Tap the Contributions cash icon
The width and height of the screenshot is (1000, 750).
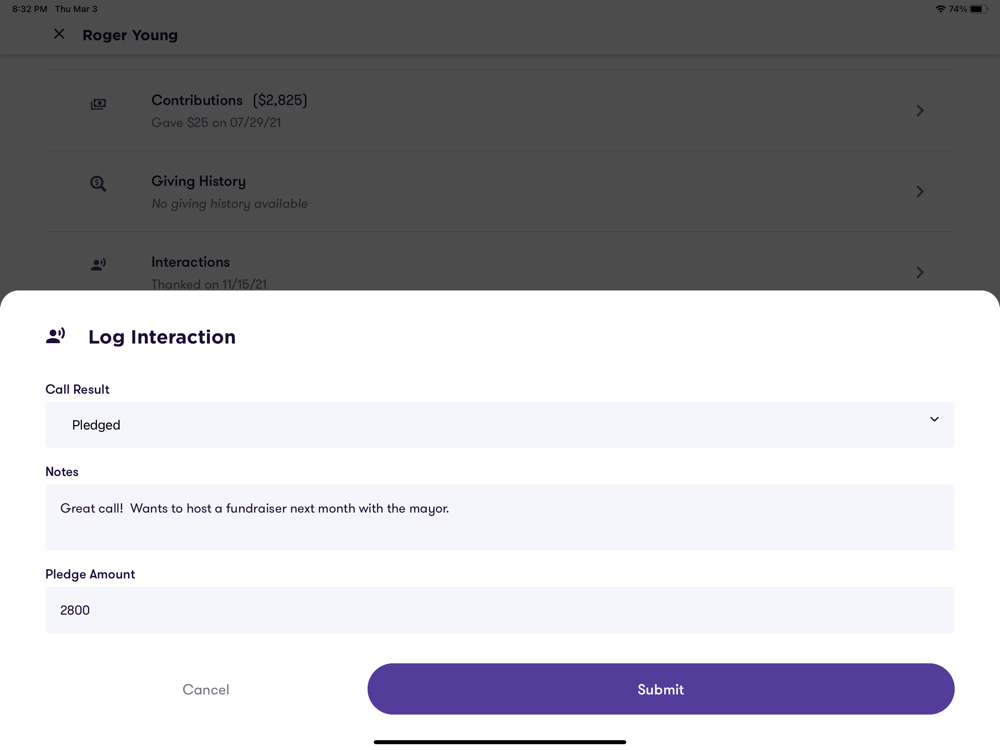[x=98, y=104]
